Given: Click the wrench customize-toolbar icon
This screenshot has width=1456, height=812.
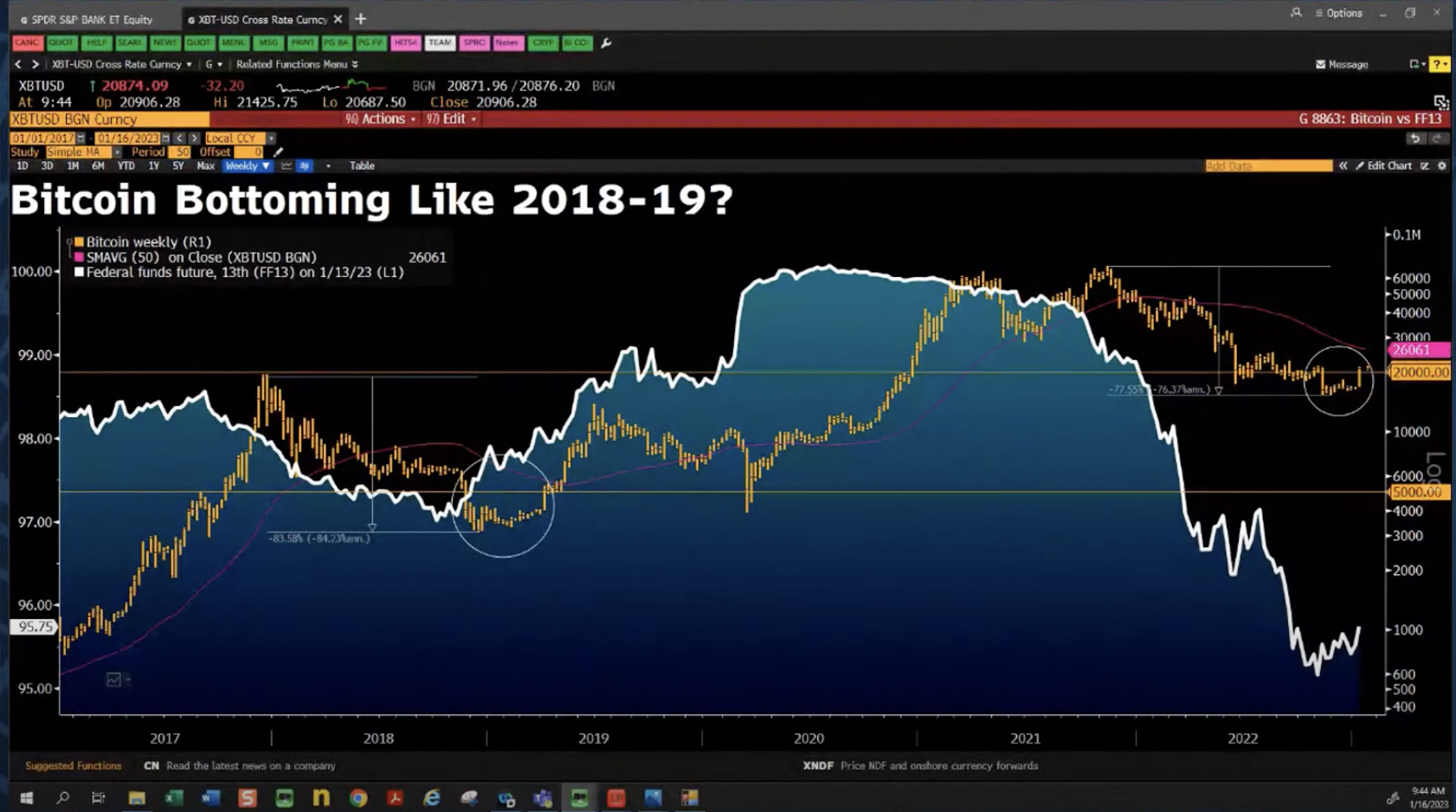Looking at the screenshot, I should [606, 42].
